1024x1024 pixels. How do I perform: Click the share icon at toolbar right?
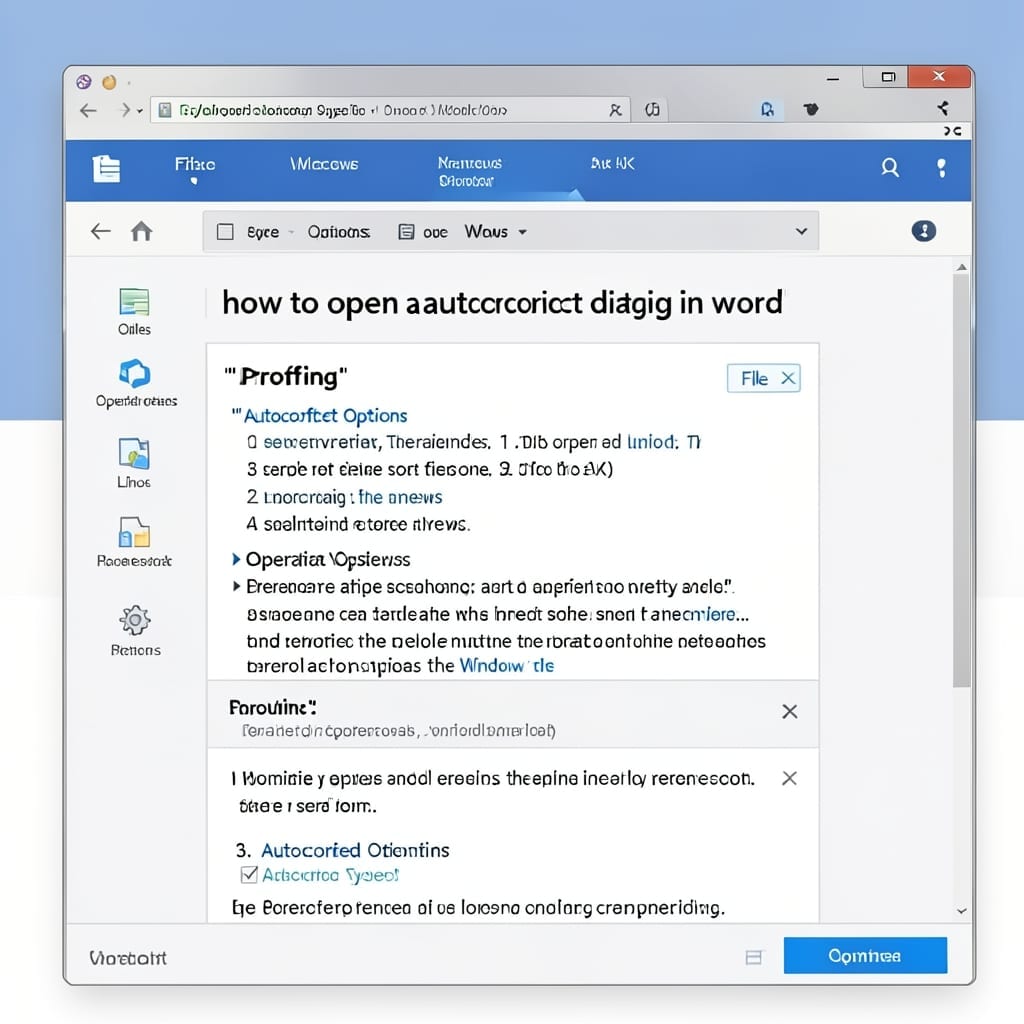coord(943,108)
